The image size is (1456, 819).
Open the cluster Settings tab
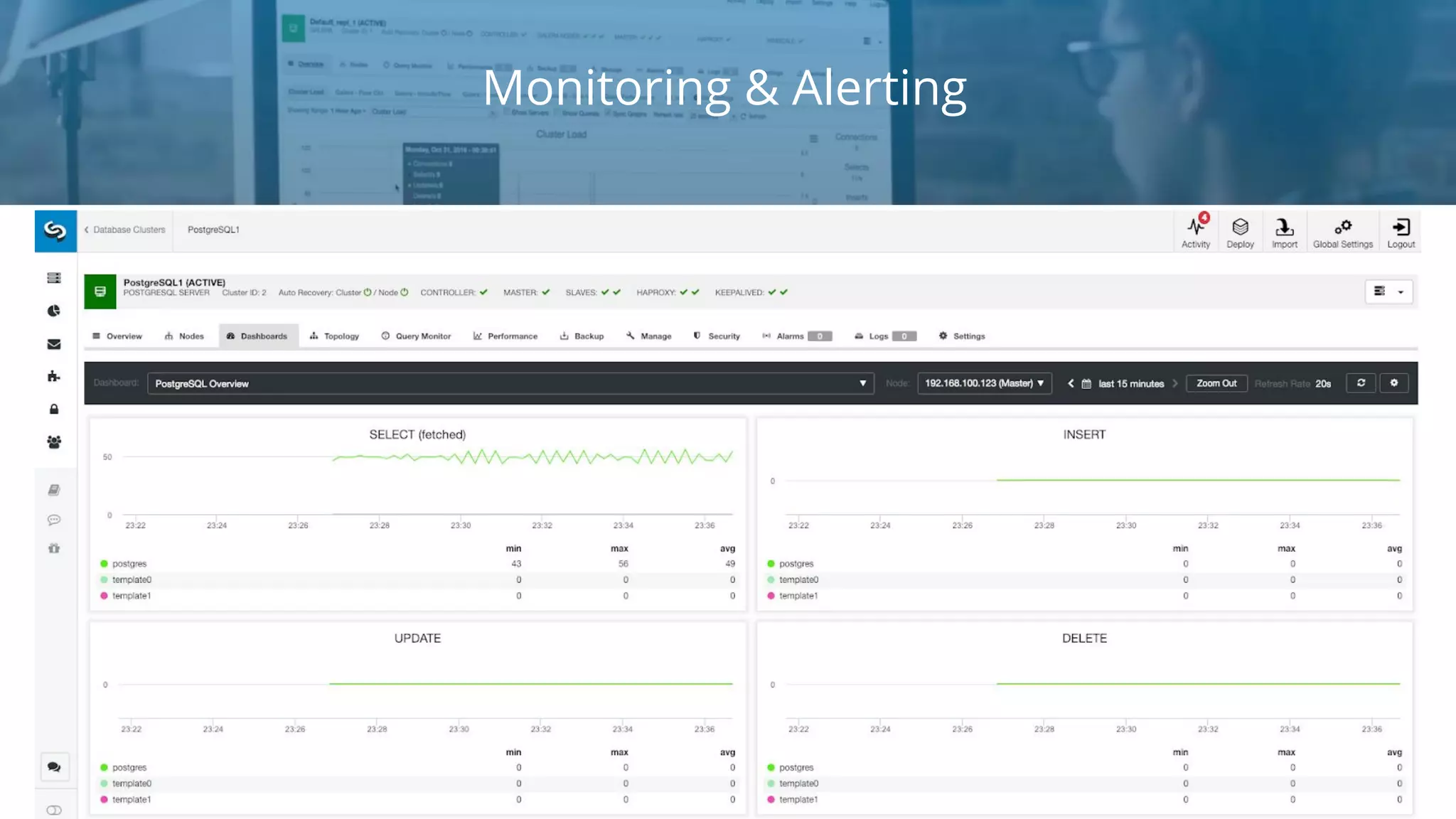962,336
